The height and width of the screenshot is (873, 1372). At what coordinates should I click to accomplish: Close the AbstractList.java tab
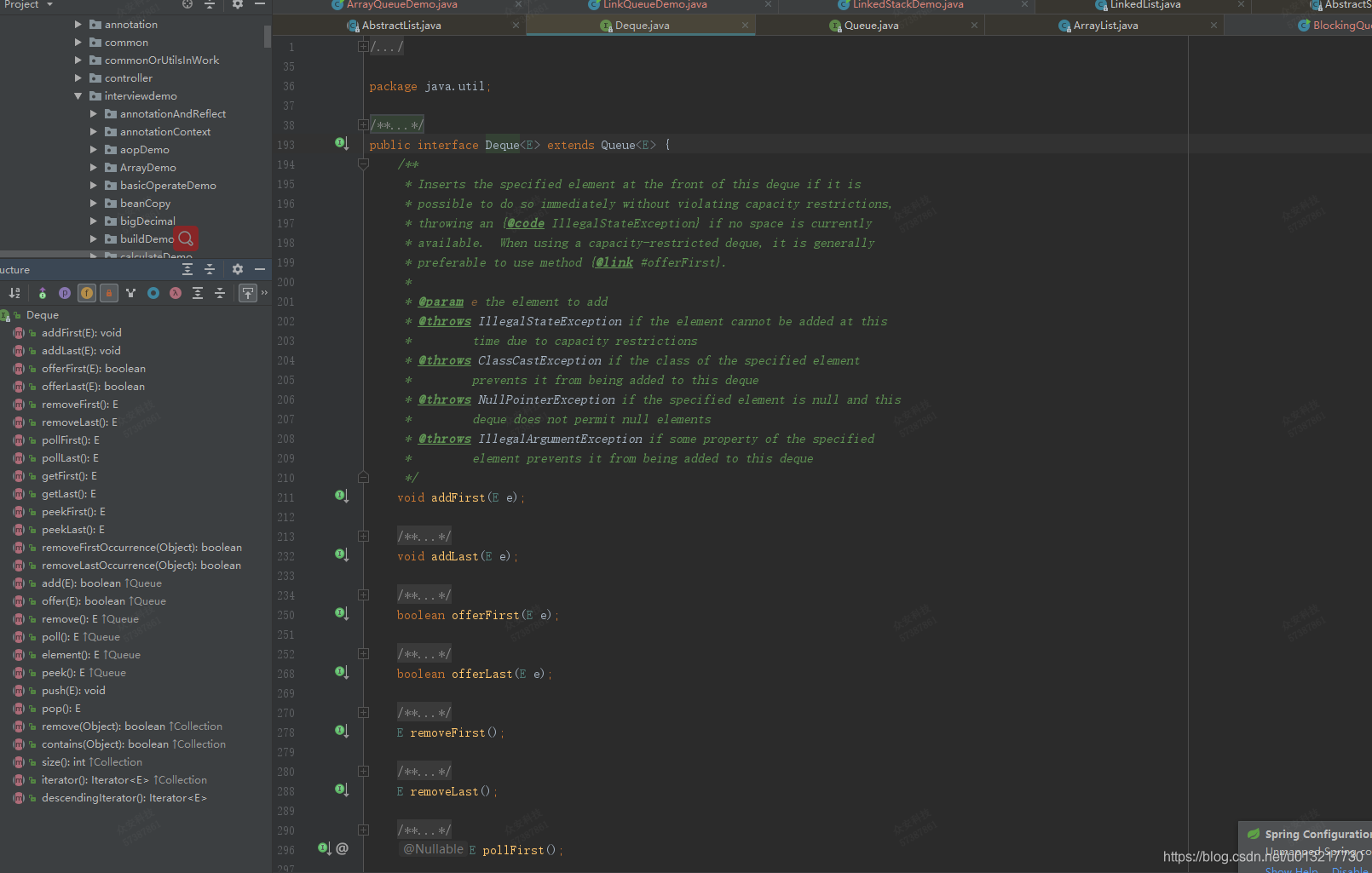516,26
